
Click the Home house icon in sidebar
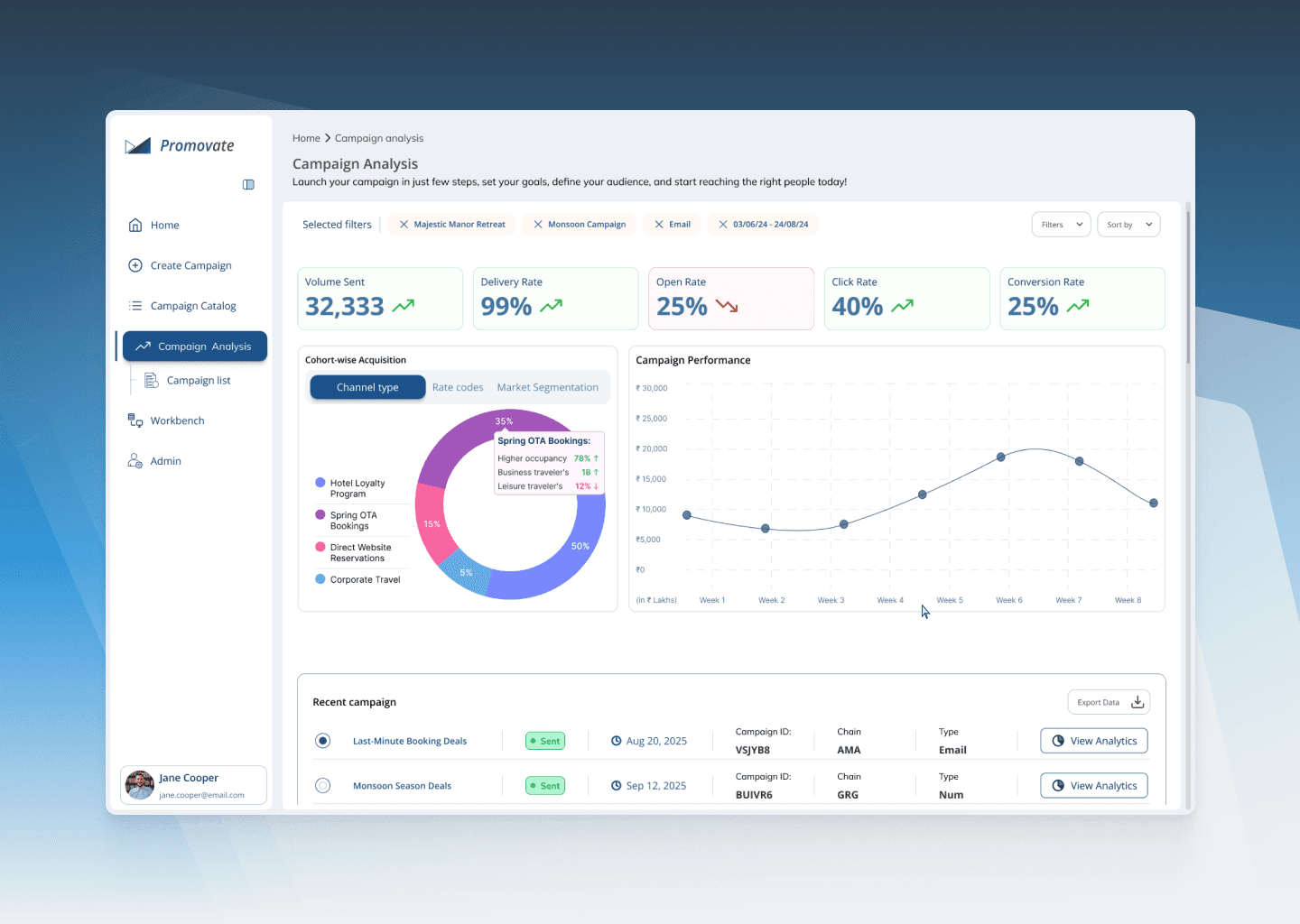135,225
